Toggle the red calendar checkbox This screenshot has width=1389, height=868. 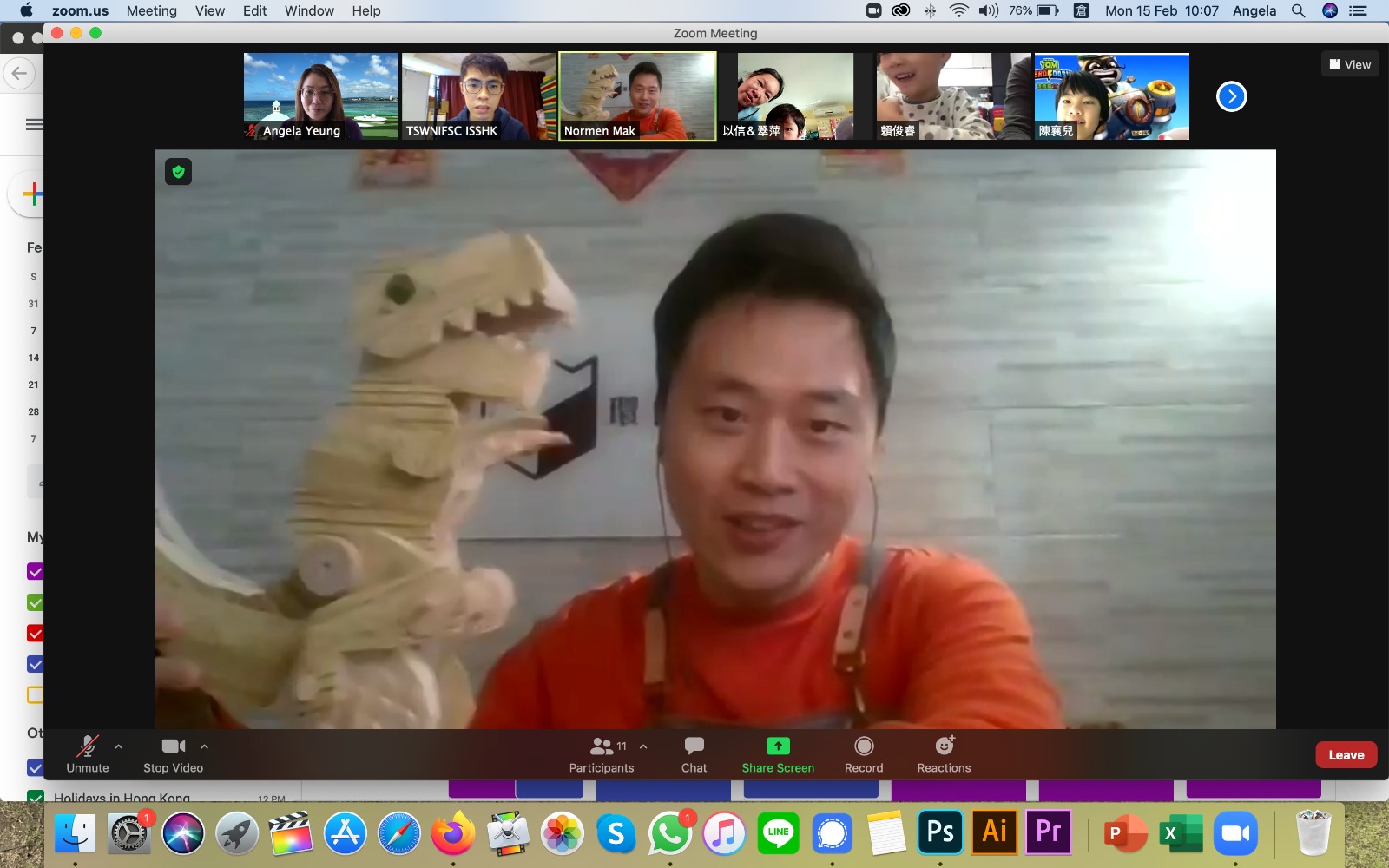coord(36,634)
